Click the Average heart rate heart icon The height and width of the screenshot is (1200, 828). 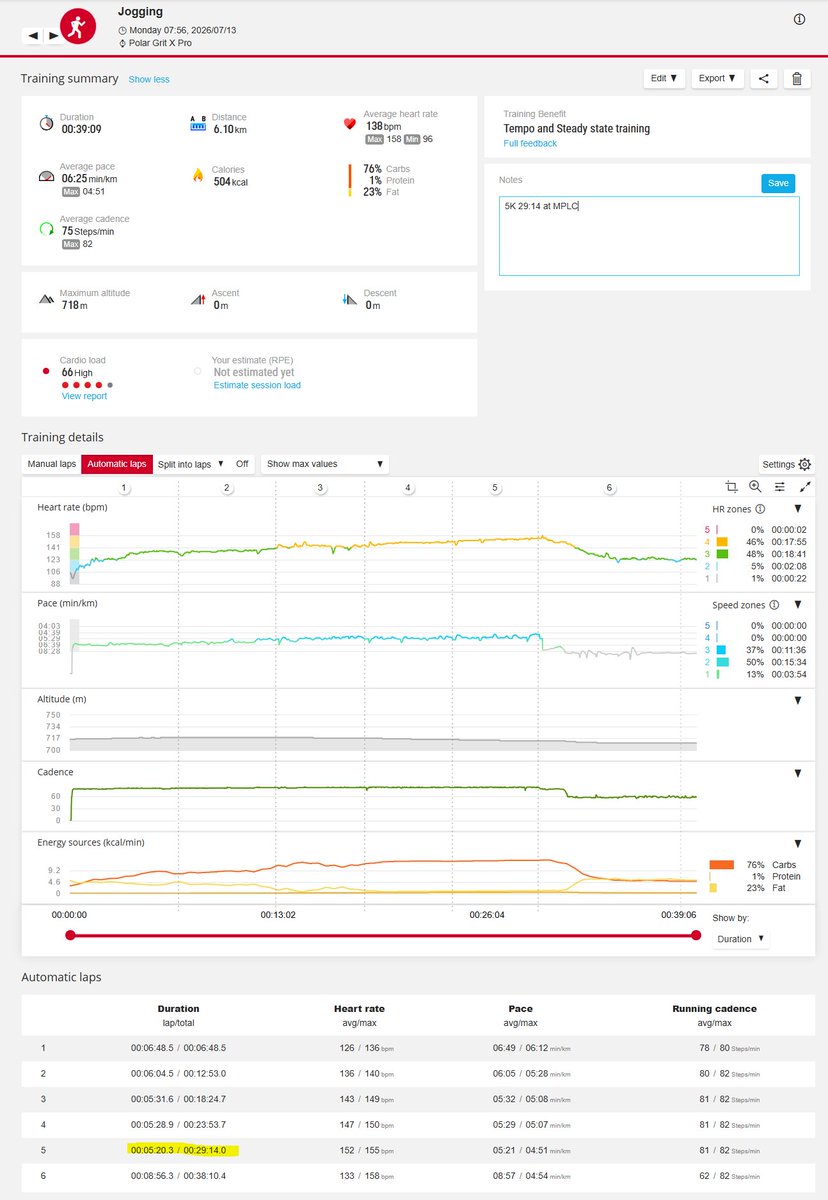[x=349, y=124]
